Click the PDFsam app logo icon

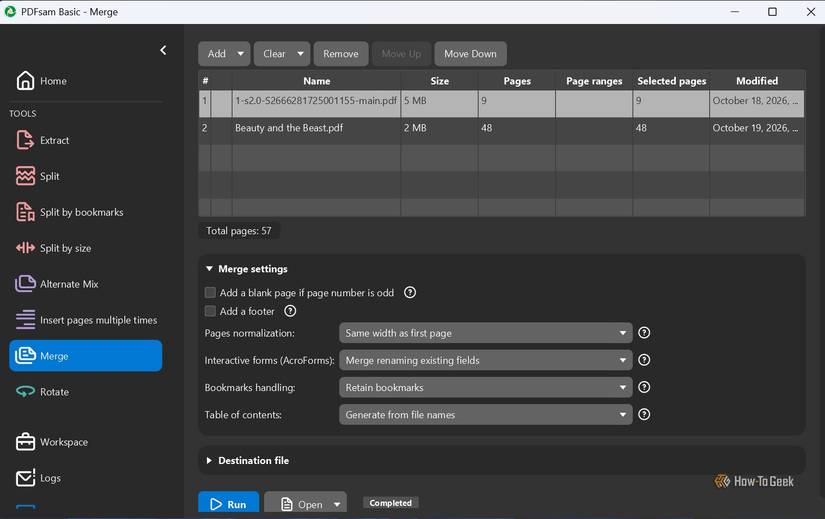[10, 12]
